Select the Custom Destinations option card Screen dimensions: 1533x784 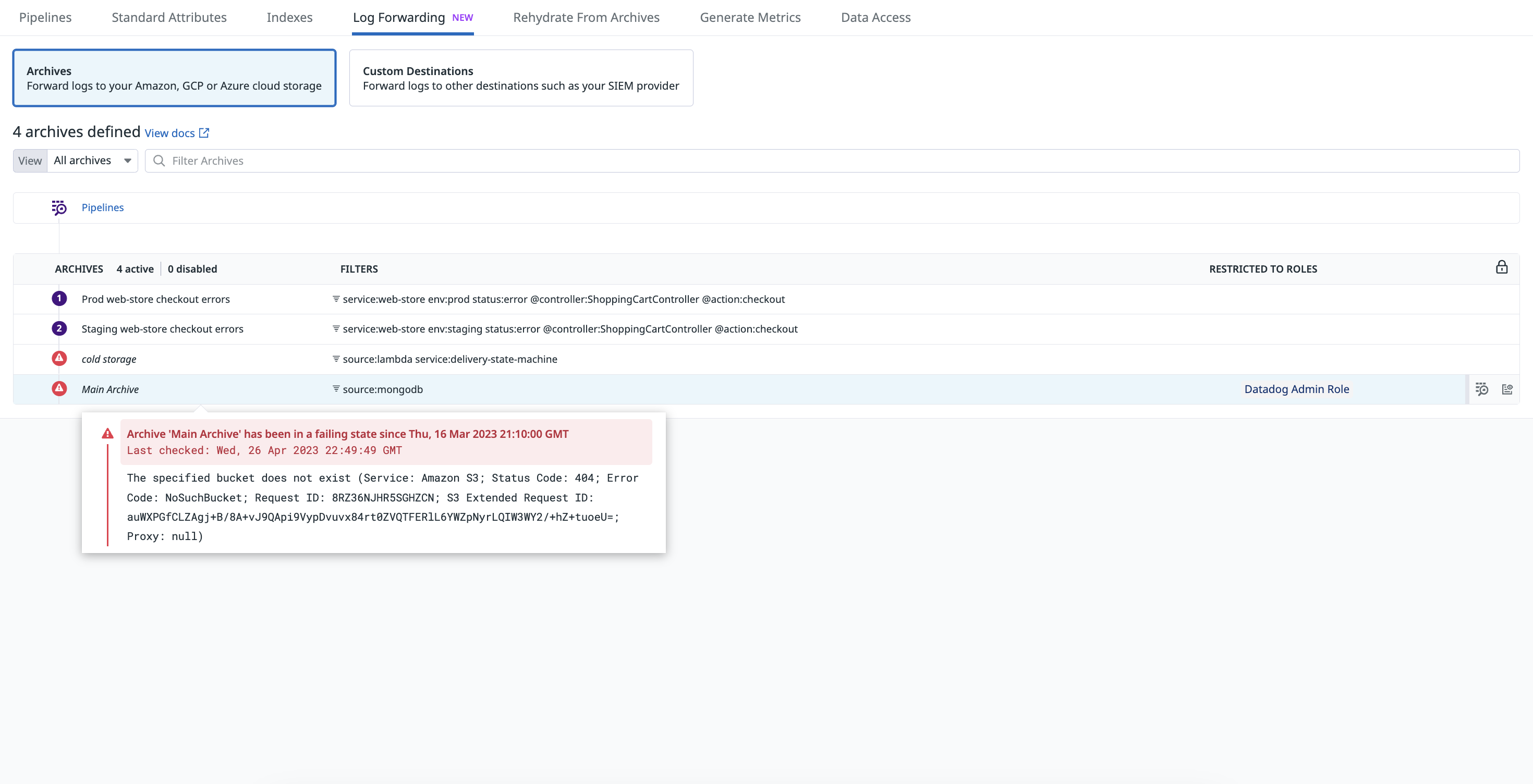521,78
